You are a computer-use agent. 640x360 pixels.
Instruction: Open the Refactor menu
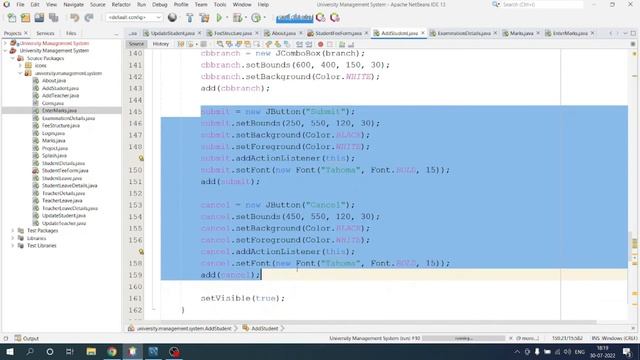pos(121,4)
